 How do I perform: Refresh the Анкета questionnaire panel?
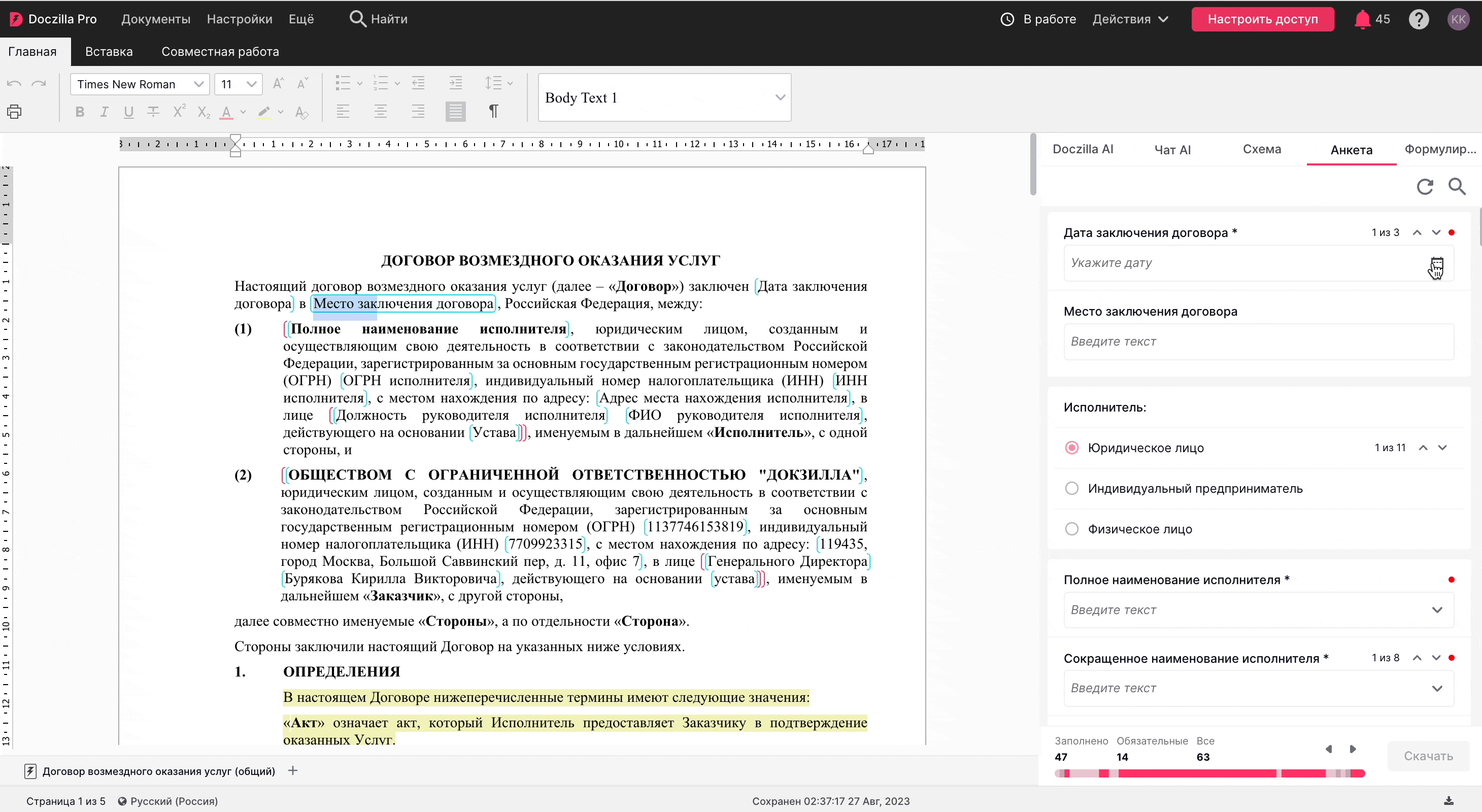(x=1425, y=186)
